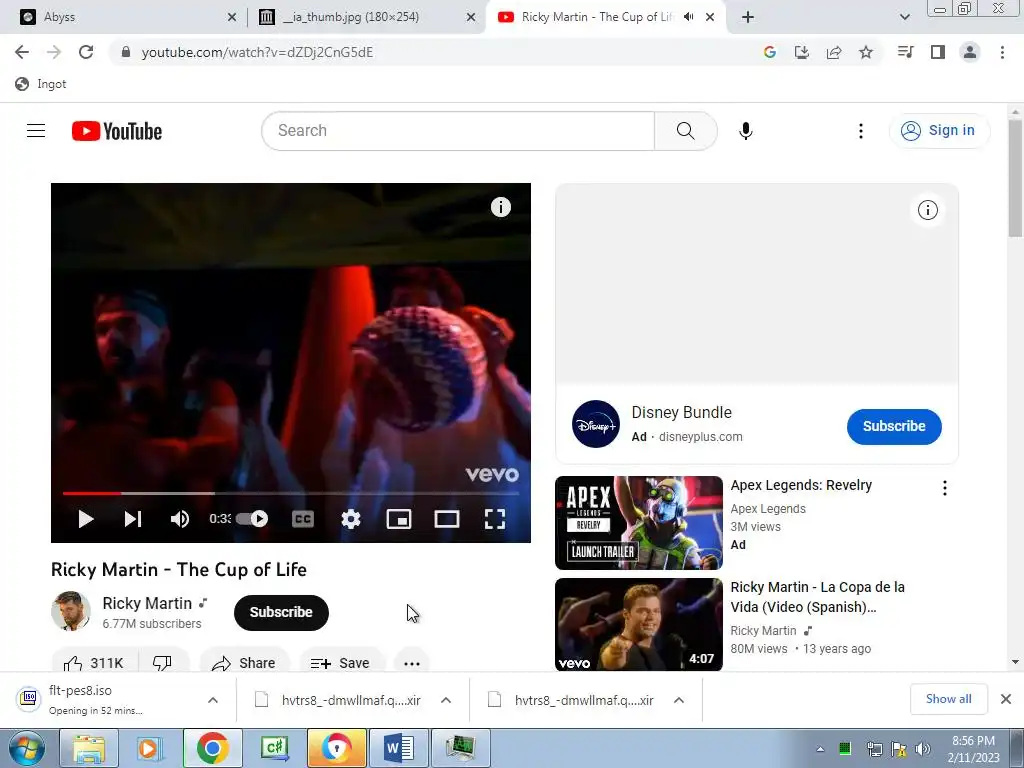This screenshot has height=768, width=1024.
Task: Expand options for second hvtrs8 download
Action: point(679,700)
